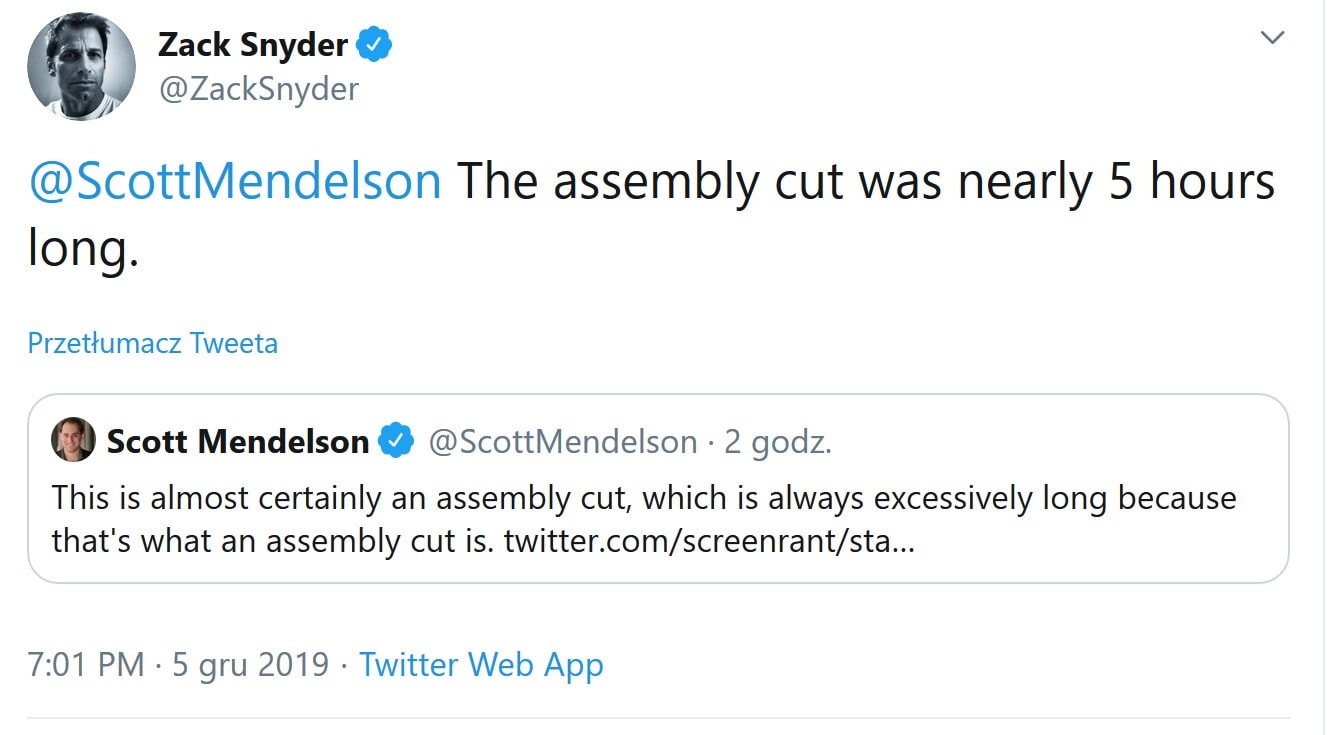Click the 7:01 PM tweet time
The image size is (1327, 735).
click(x=86, y=664)
